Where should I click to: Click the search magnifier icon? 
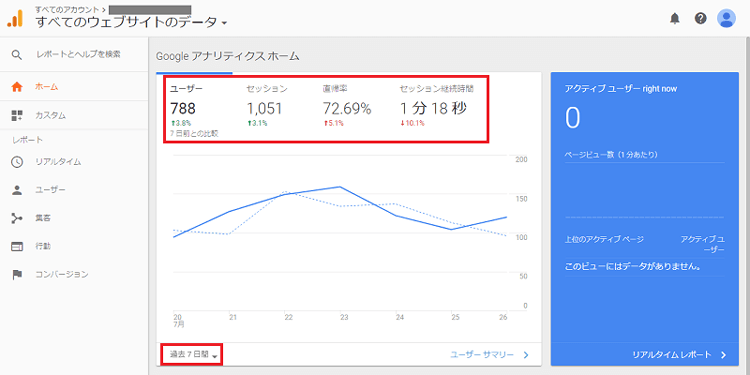[17, 55]
